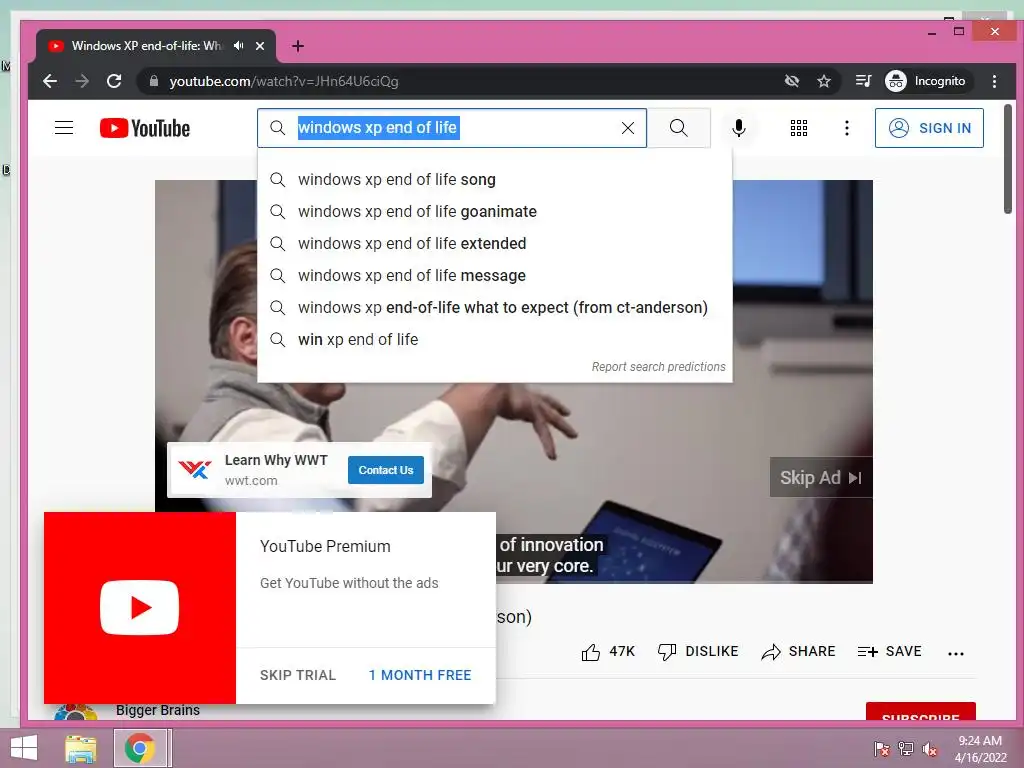1024x768 pixels.
Task: Click the page vertical scrollbar thumb
Action: 1008,159
